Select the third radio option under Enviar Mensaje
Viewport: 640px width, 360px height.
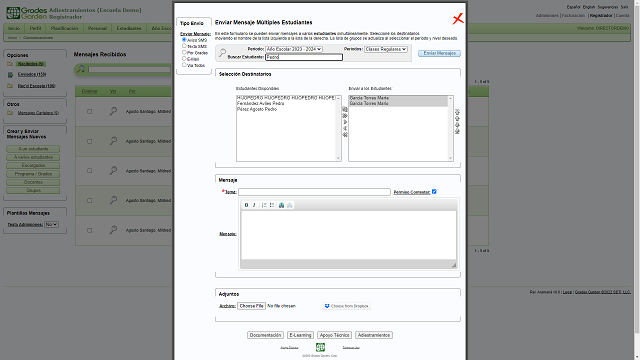[184, 52]
